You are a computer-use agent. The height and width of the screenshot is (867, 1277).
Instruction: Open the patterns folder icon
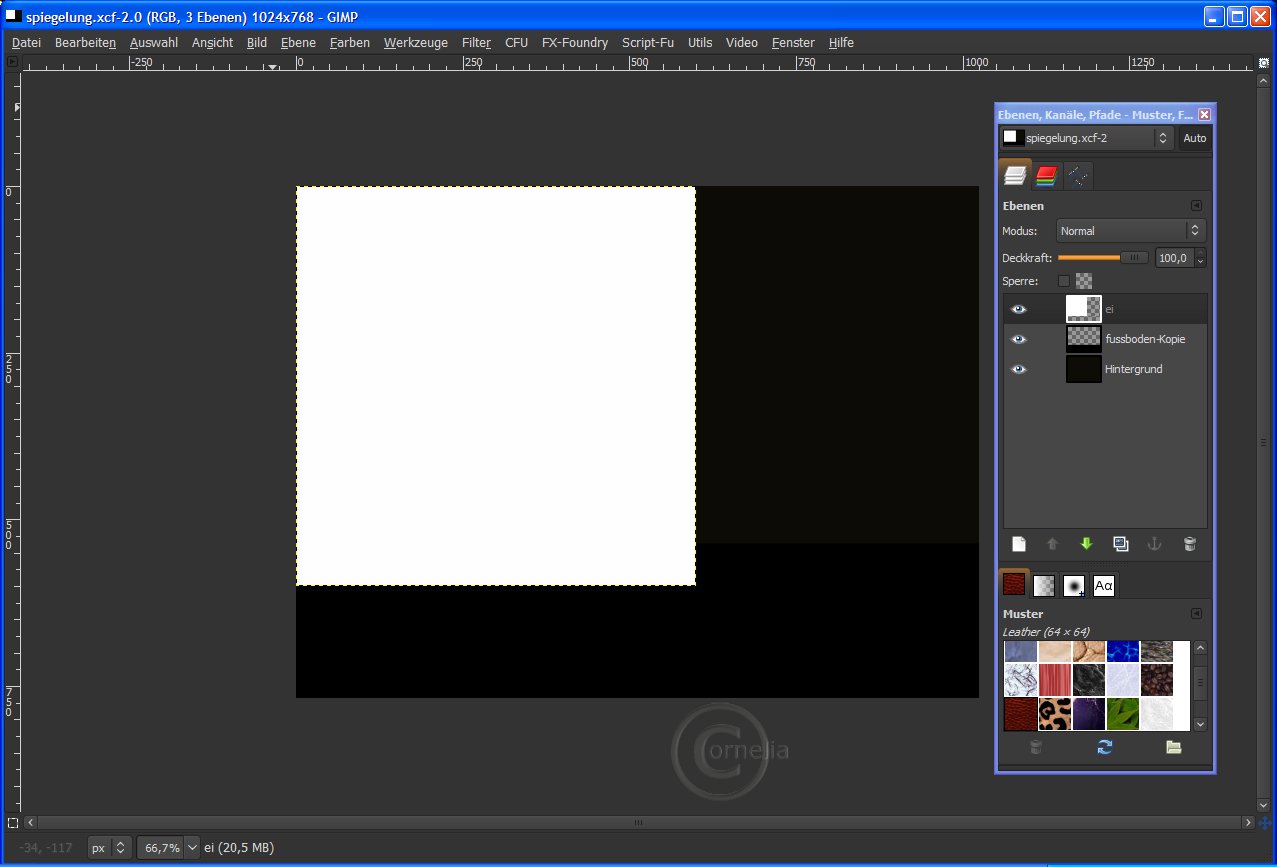1173,747
